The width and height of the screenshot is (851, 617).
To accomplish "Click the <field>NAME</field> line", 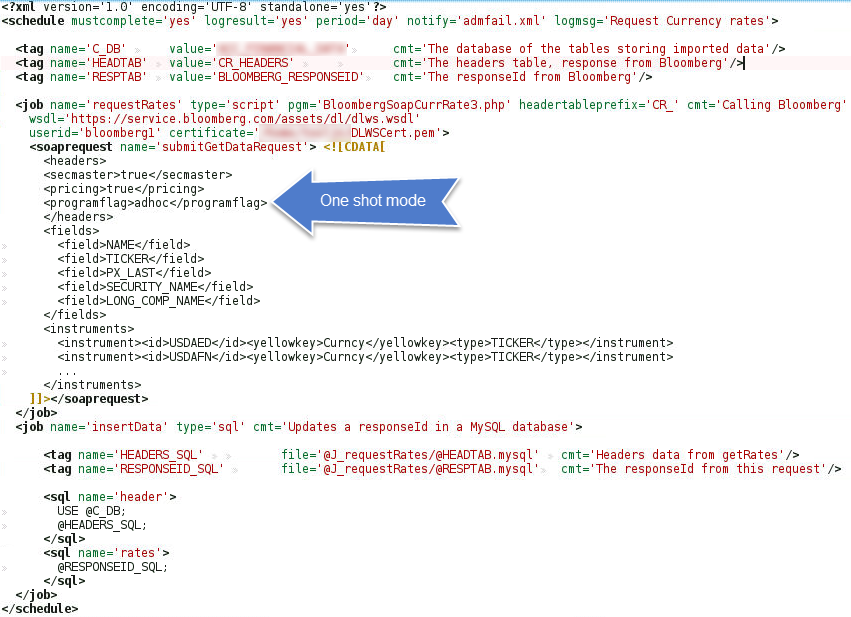I will (124, 245).
